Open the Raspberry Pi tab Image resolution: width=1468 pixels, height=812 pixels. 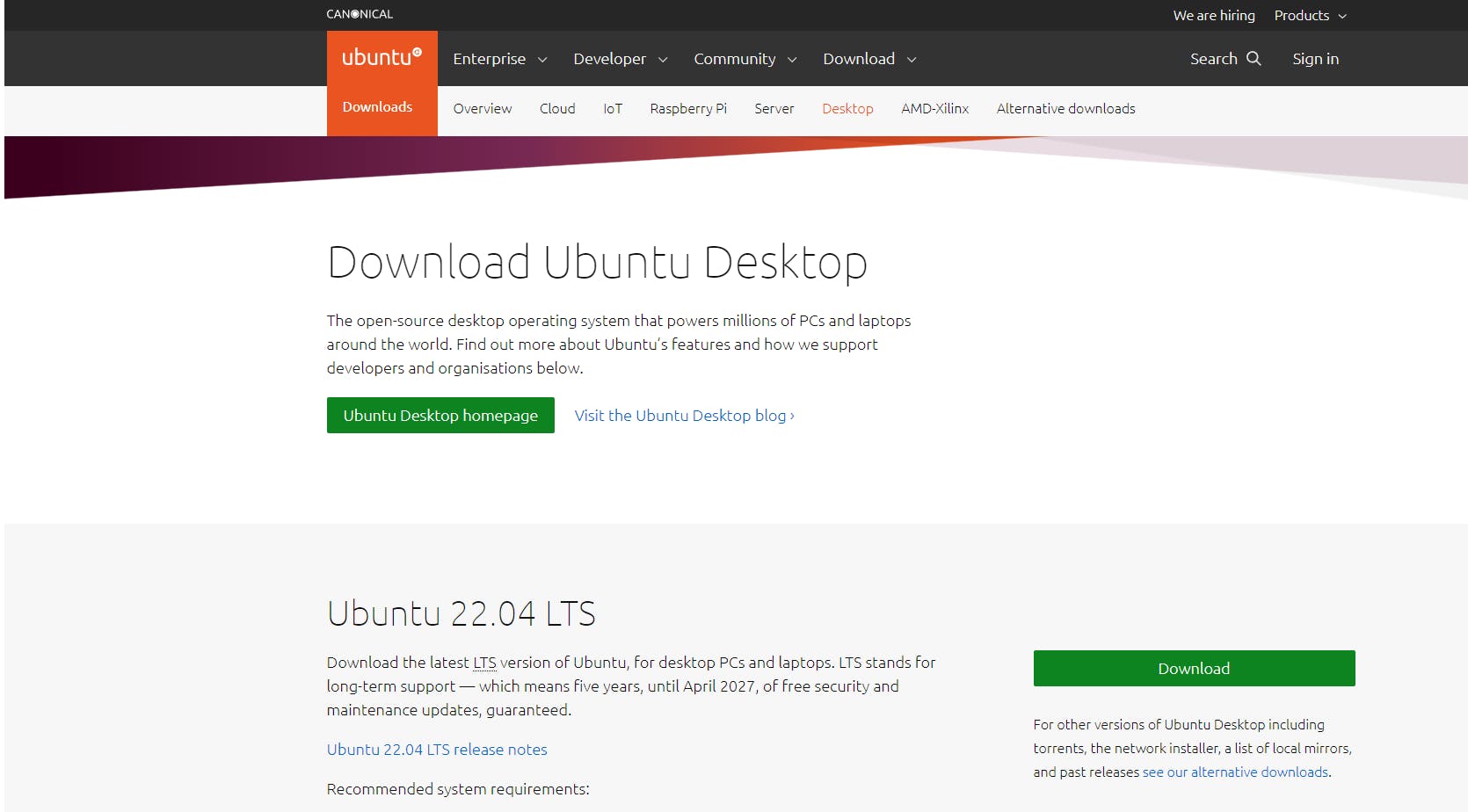click(688, 109)
